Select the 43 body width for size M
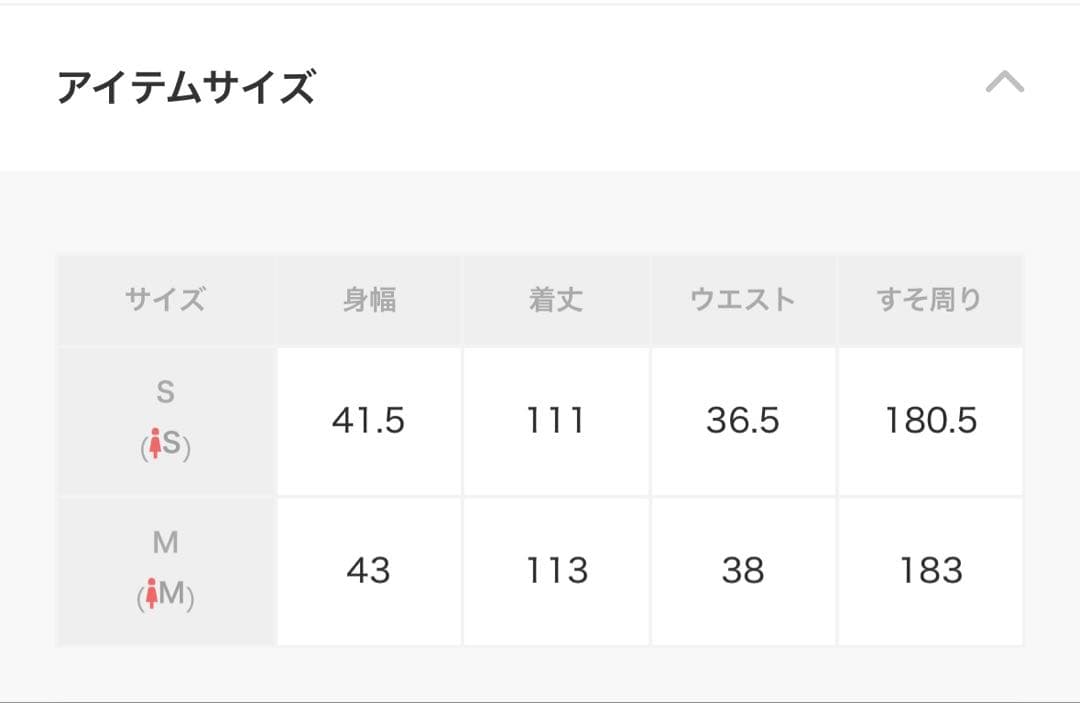This screenshot has width=1080, height=703. coord(368,571)
